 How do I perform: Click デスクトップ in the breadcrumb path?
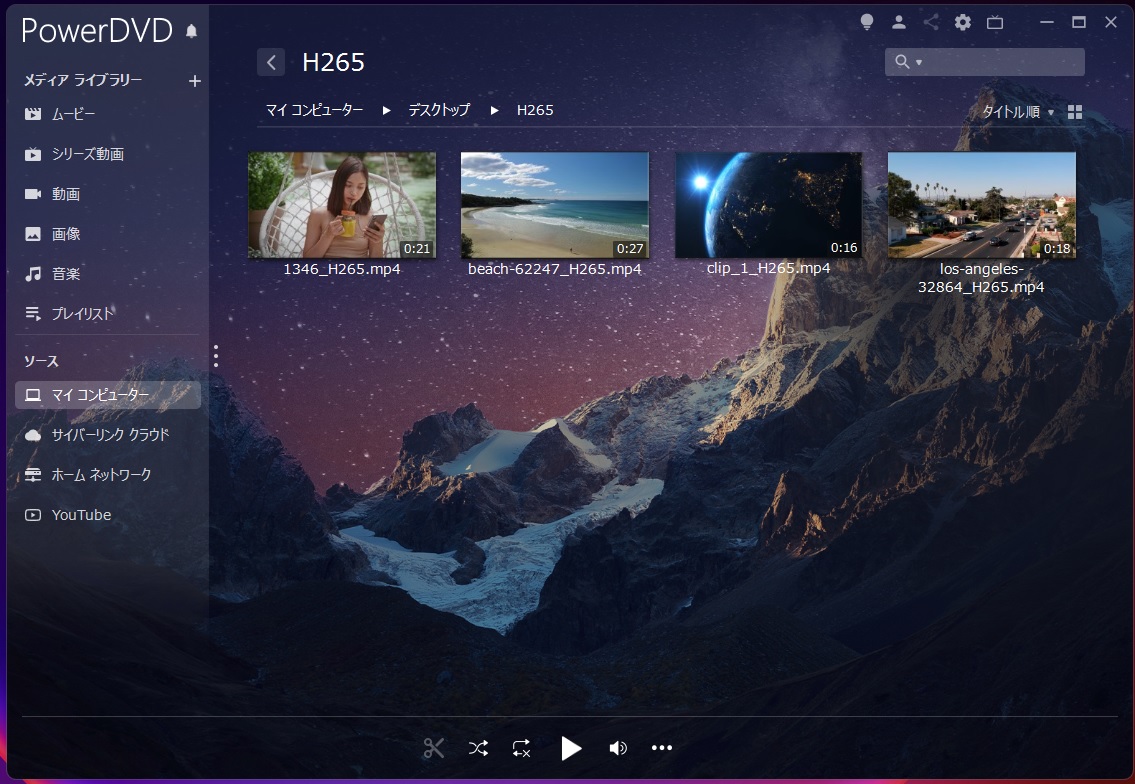[438, 110]
